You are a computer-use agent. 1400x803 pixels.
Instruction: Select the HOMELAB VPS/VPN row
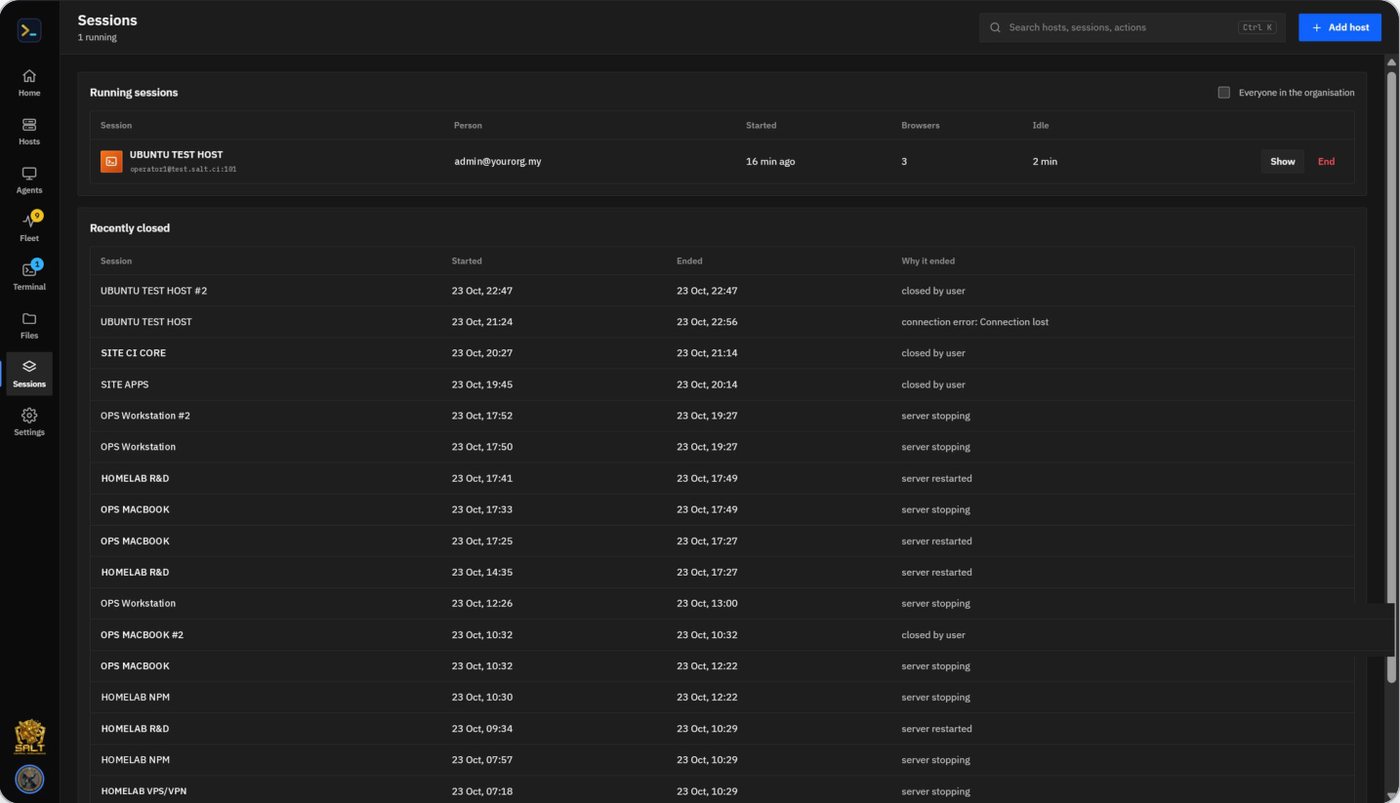(x=722, y=791)
